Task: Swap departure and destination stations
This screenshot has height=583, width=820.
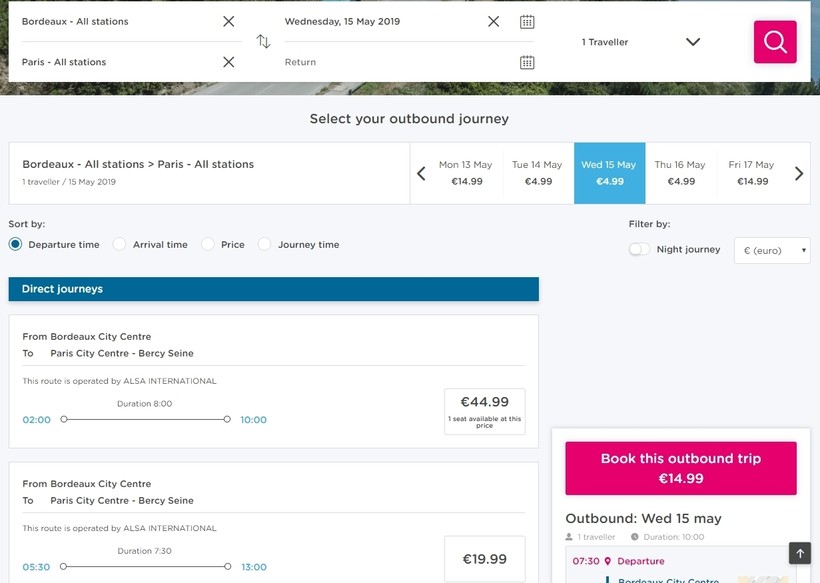Action: (264, 41)
